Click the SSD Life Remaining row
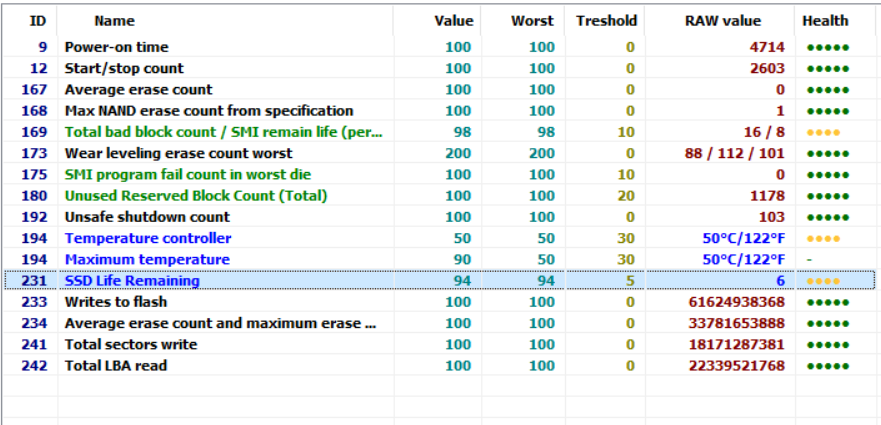881x425 pixels. [132, 281]
